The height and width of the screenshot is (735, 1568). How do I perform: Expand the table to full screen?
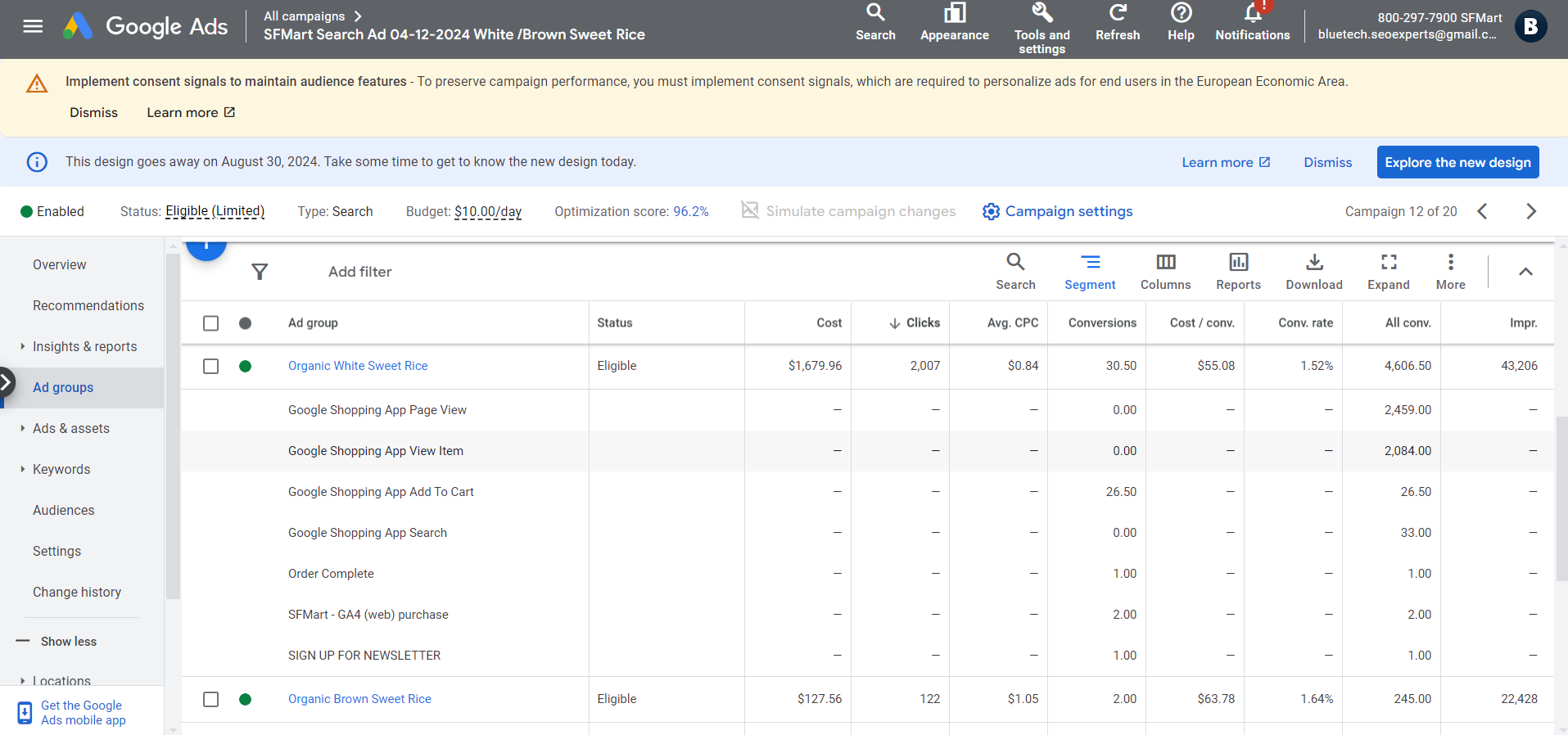[x=1388, y=272]
